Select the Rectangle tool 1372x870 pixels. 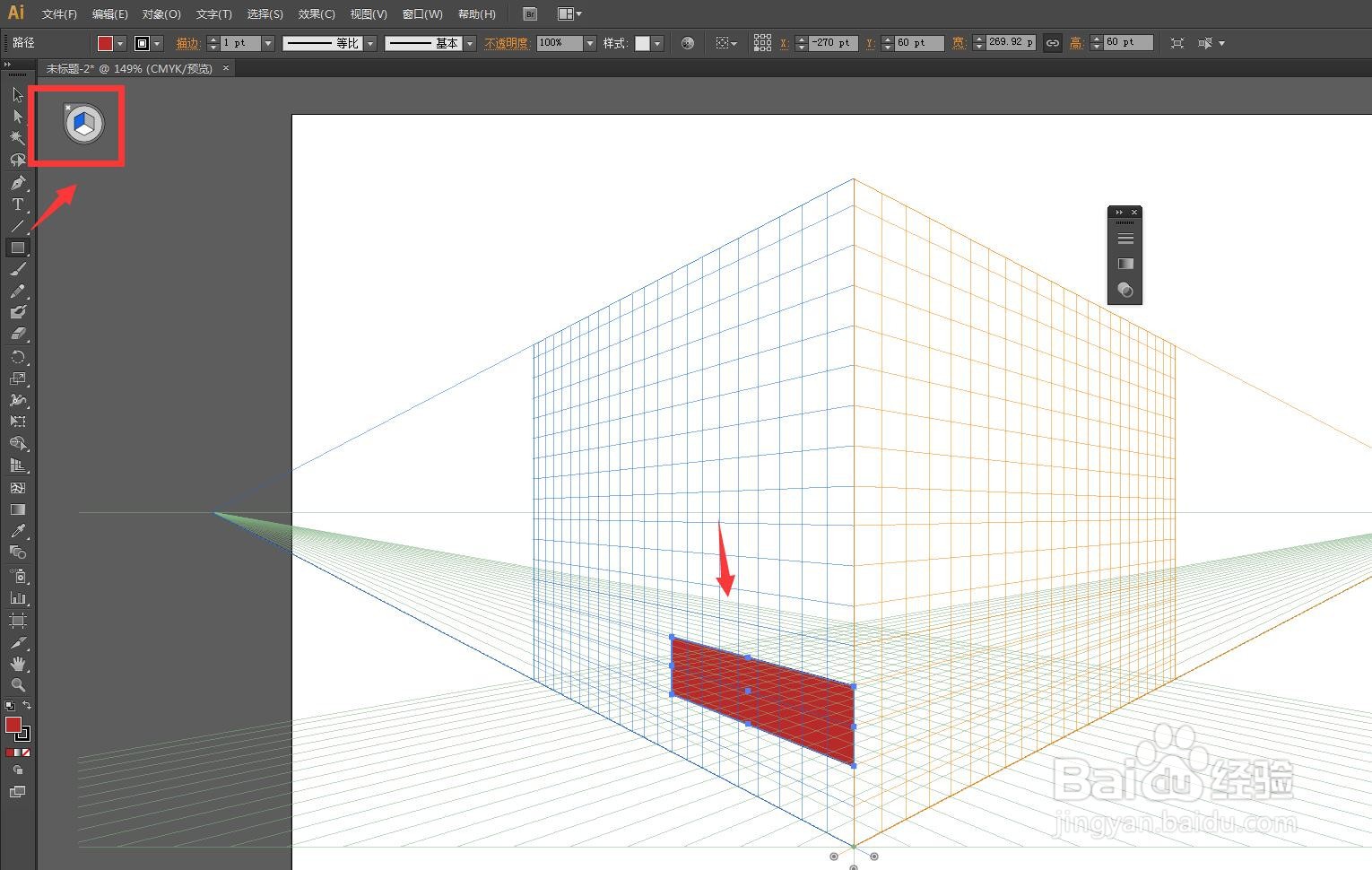point(17,248)
